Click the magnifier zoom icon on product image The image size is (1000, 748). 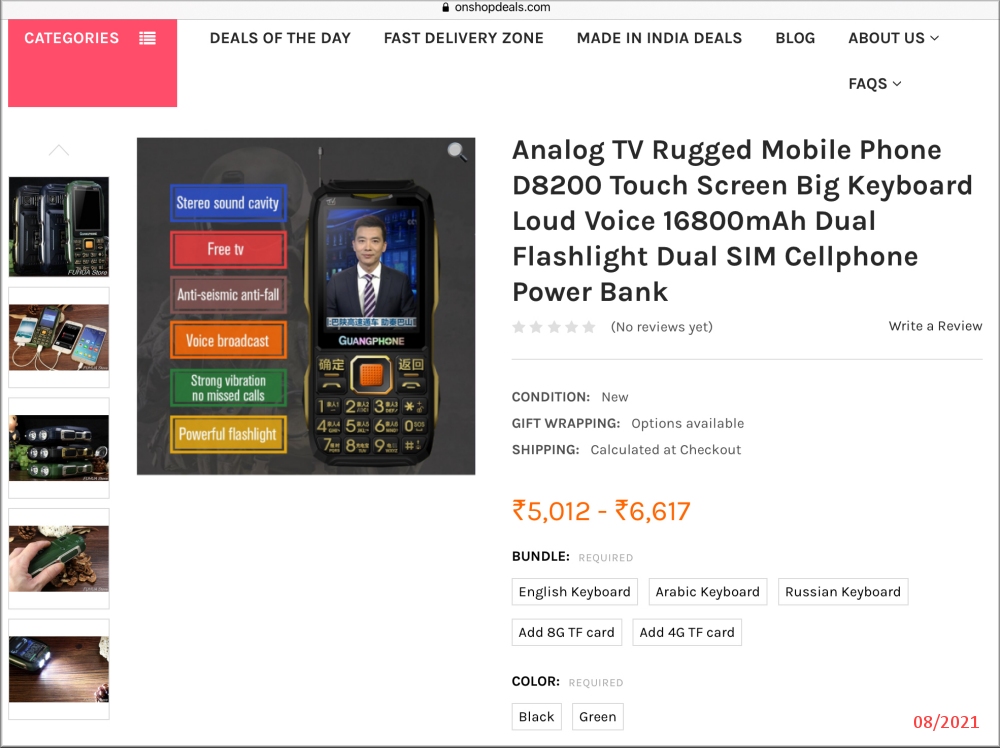click(457, 152)
